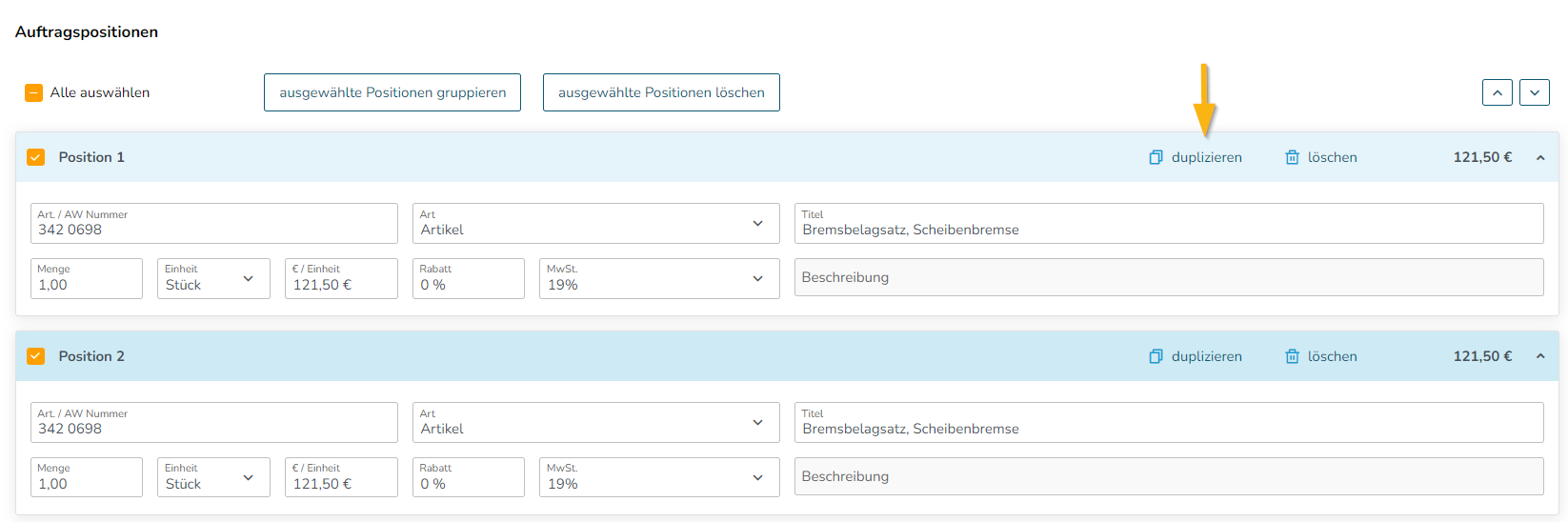Open the MwSt. dropdown in Position 1

(x=659, y=278)
